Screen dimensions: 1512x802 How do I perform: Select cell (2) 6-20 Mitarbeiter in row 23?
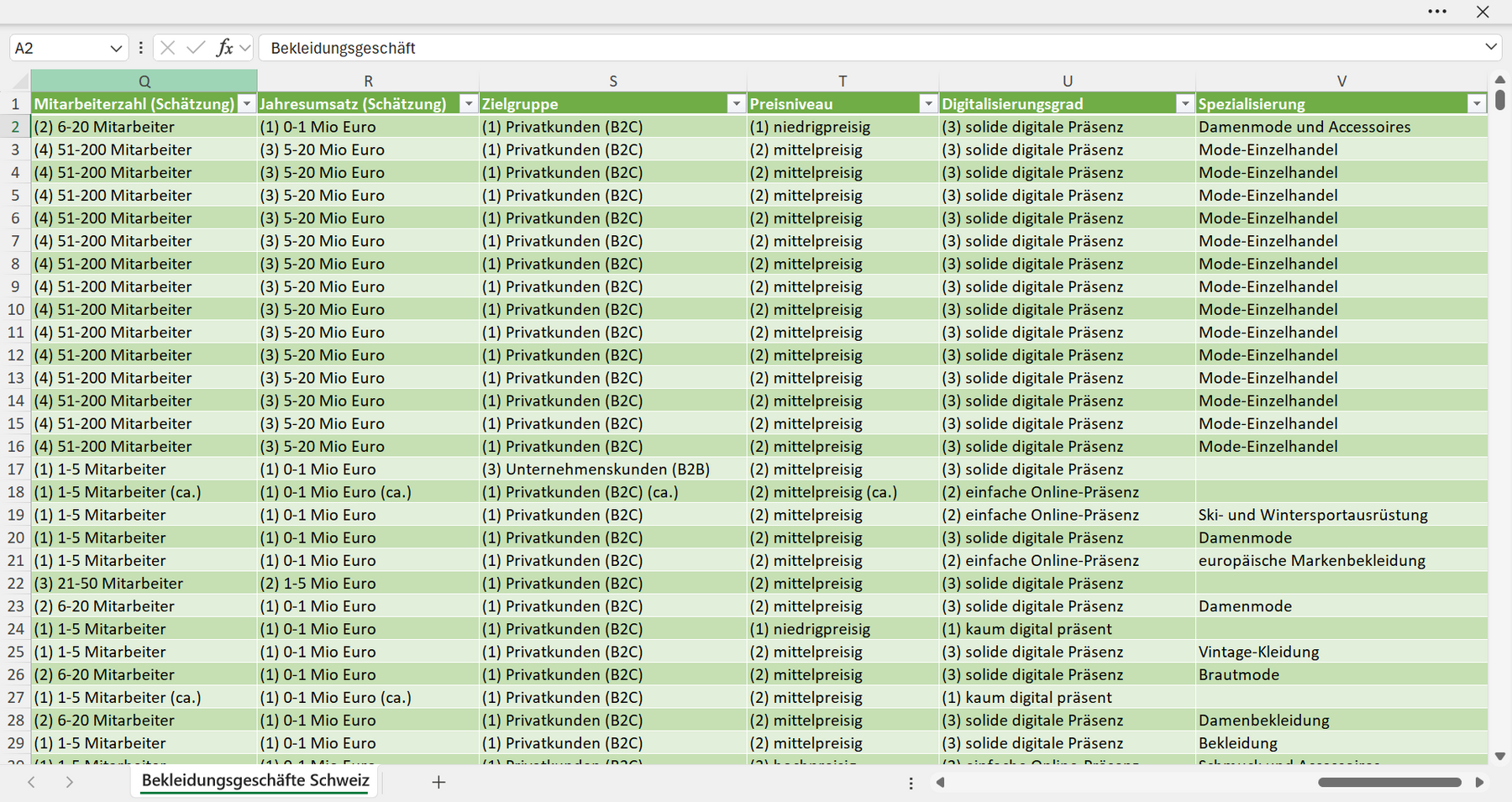144,606
